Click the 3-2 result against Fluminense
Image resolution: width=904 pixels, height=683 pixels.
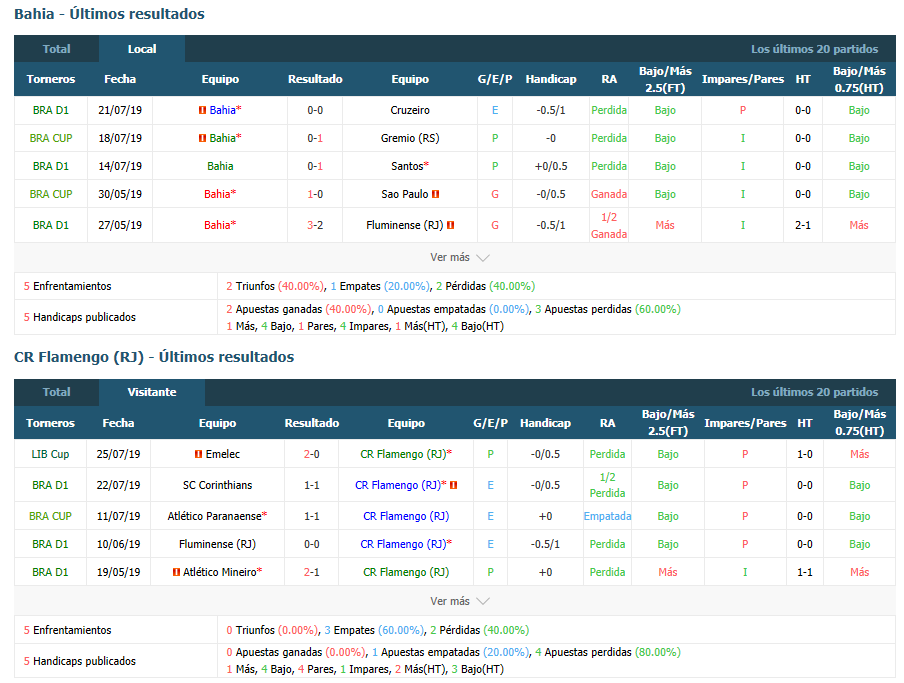coord(315,225)
